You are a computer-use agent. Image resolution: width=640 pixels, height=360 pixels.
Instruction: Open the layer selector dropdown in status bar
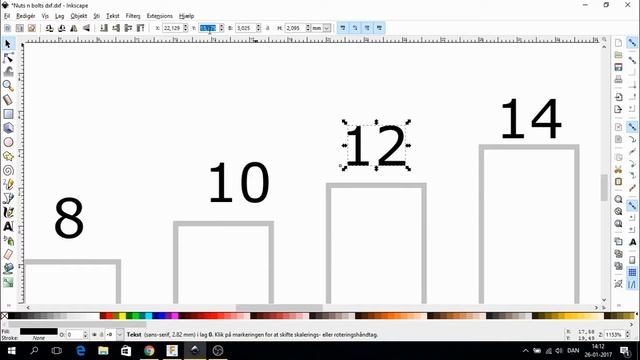[x=119, y=335]
